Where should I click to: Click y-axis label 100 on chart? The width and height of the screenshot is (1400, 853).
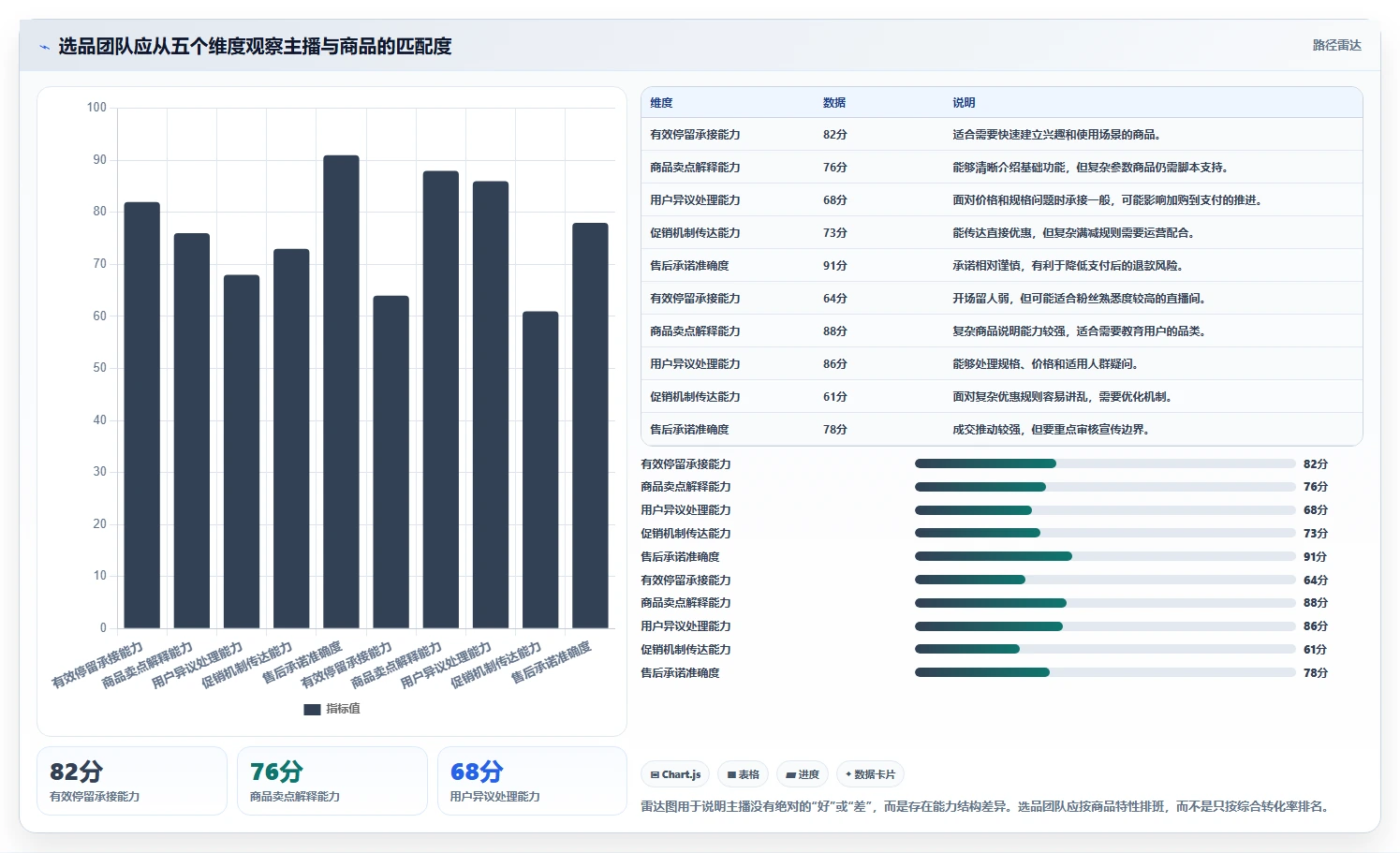point(96,108)
